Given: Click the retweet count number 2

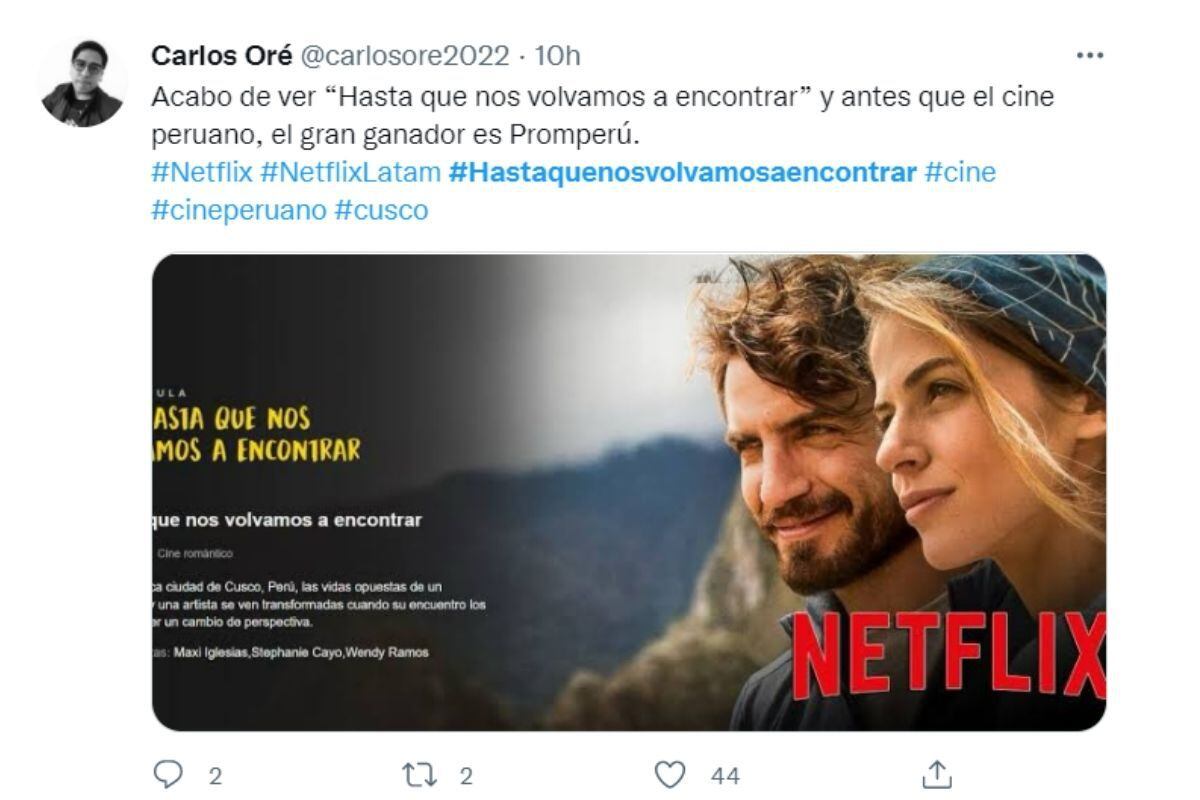Looking at the screenshot, I should [465, 776].
